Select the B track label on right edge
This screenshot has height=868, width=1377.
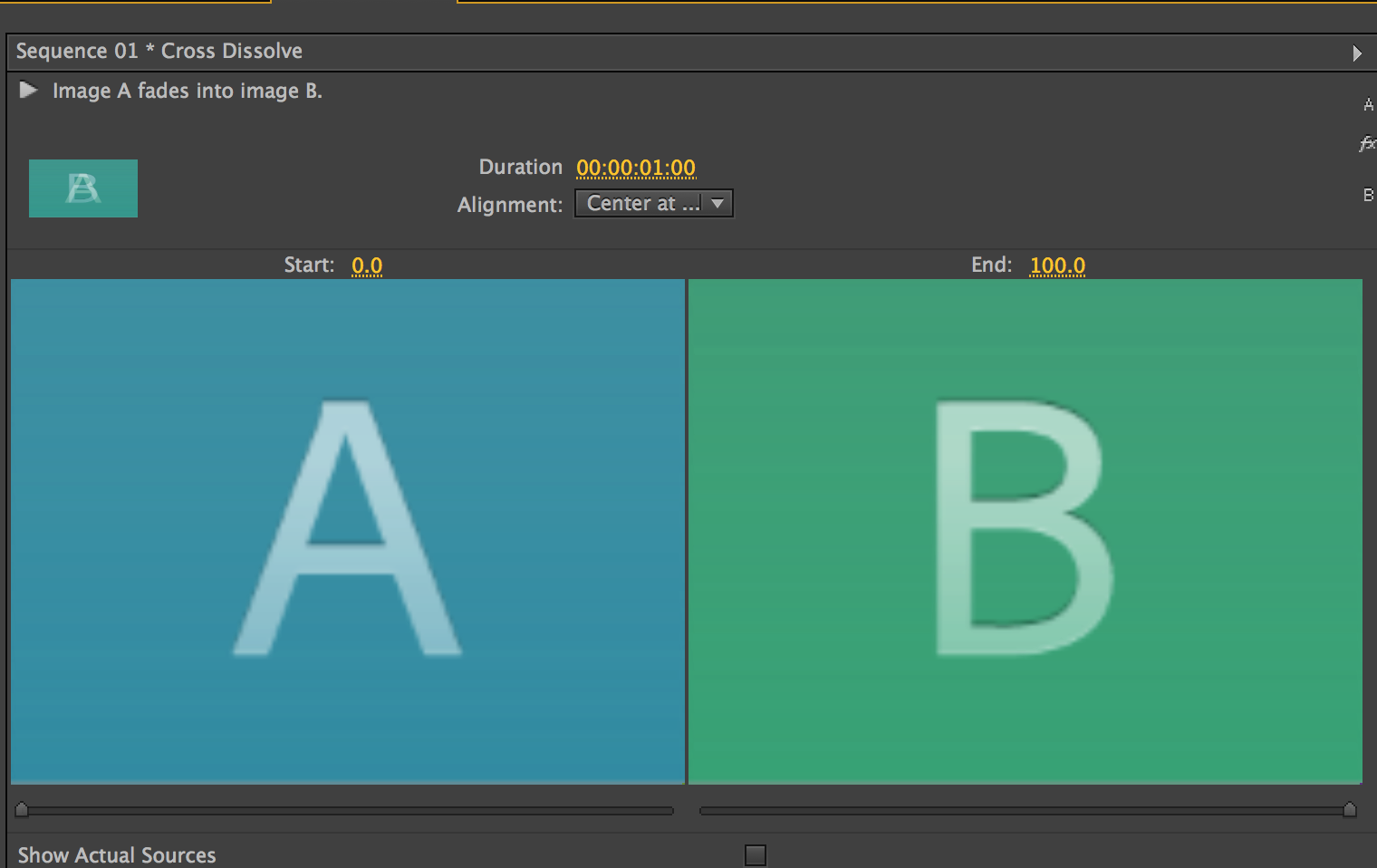click(x=1368, y=195)
